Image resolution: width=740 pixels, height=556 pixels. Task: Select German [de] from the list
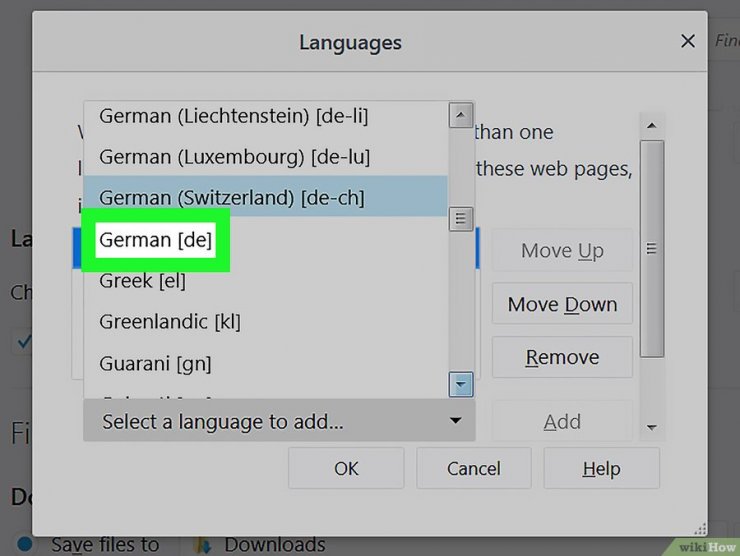pos(155,240)
